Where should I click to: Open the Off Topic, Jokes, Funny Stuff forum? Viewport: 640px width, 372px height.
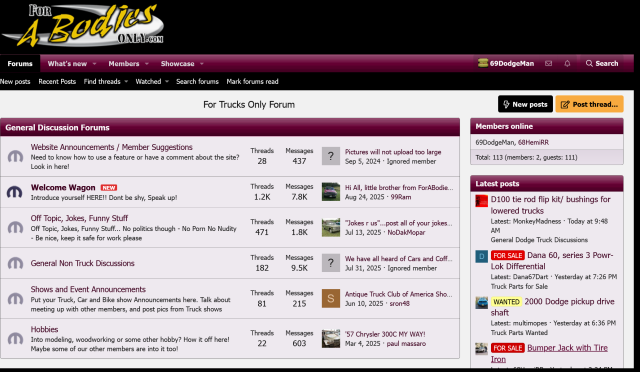click(x=79, y=218)
